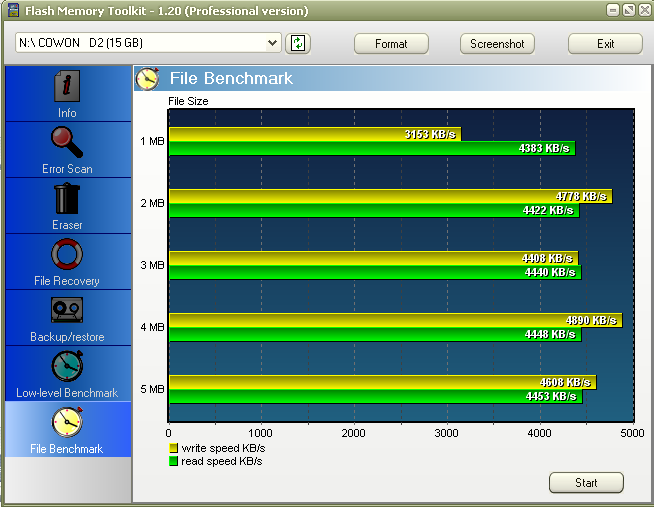
Task: Click the Error Scan sidebar label
Action: [67, 169]
